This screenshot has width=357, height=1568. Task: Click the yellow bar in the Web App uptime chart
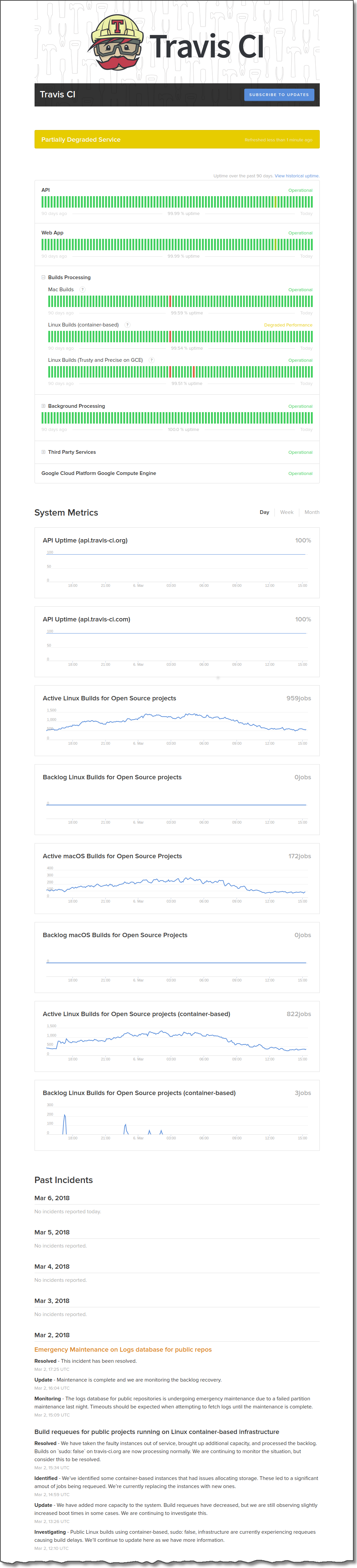pyautogui.click(x=275, y=245)
